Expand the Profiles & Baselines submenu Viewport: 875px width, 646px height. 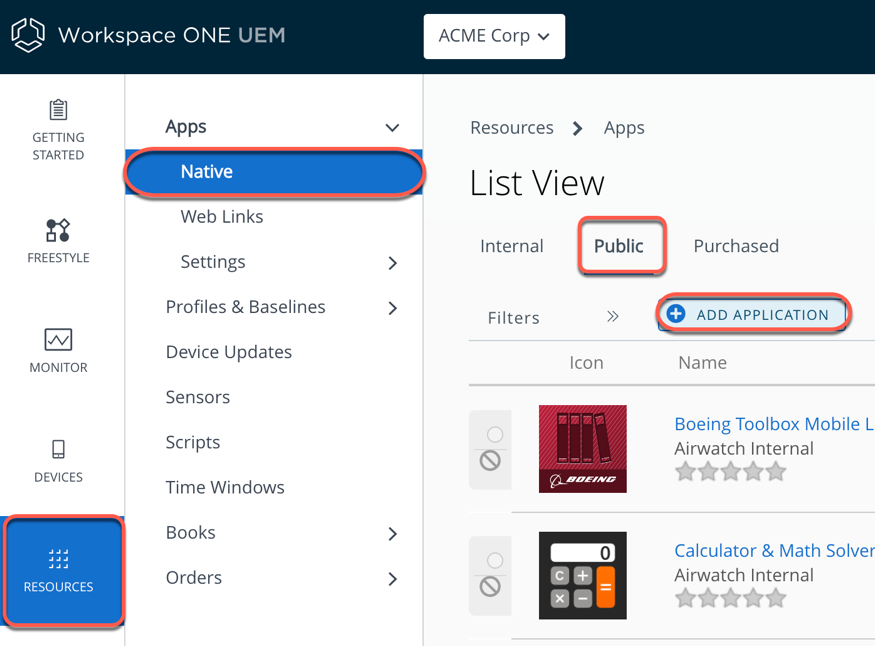click(392, 308)
